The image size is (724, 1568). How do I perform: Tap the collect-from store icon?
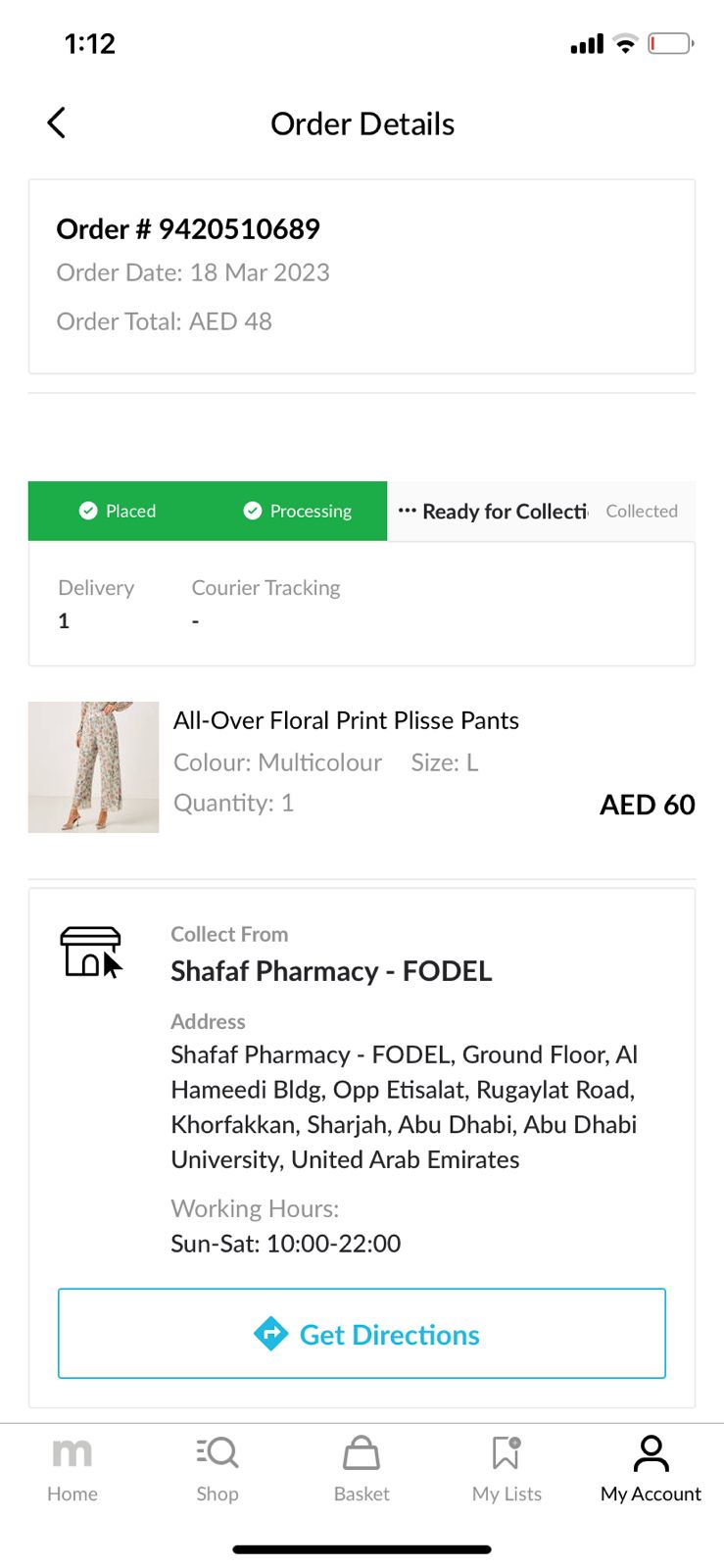pos(90,952)
